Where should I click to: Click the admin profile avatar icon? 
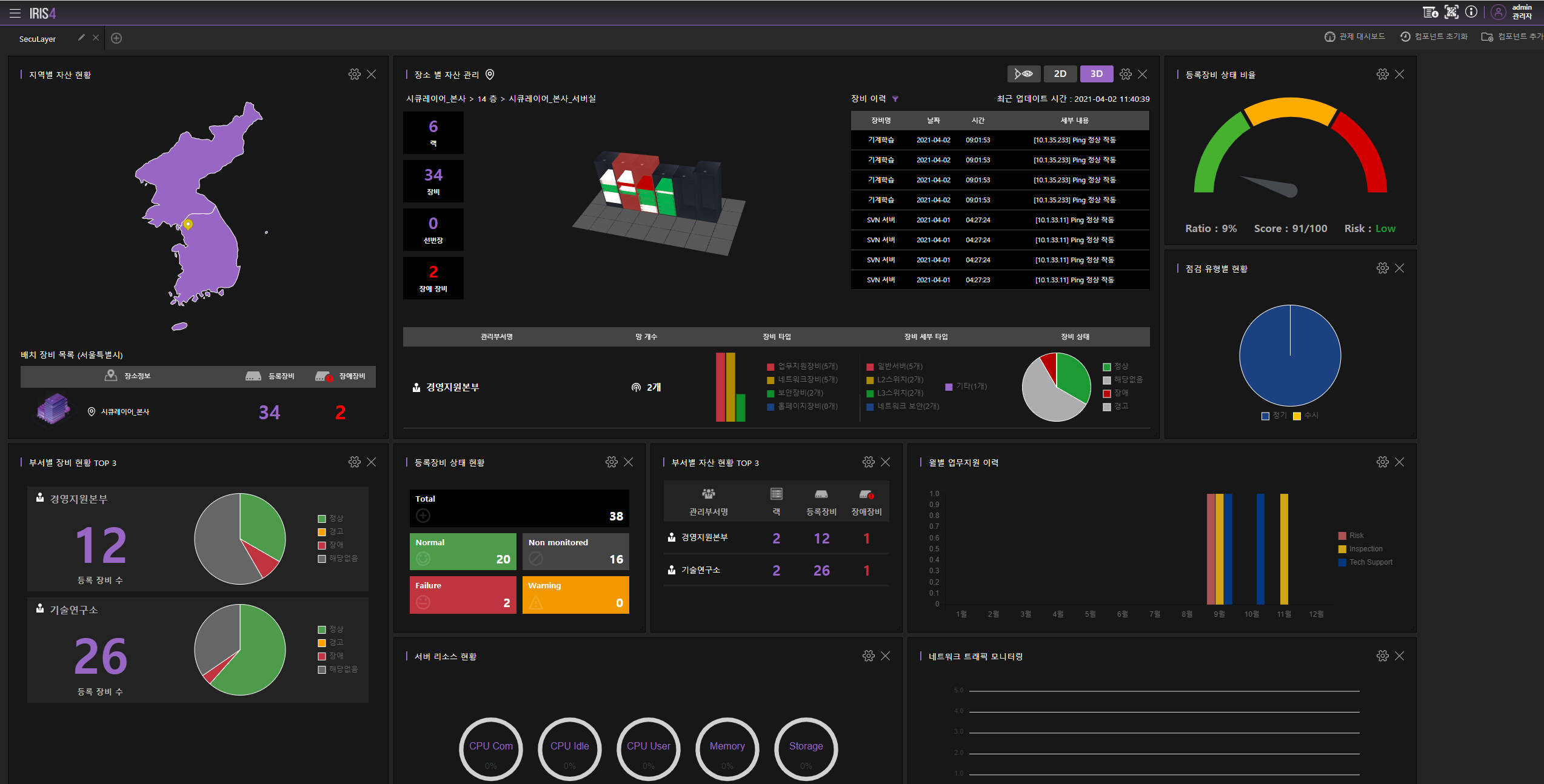(1498, 12)
